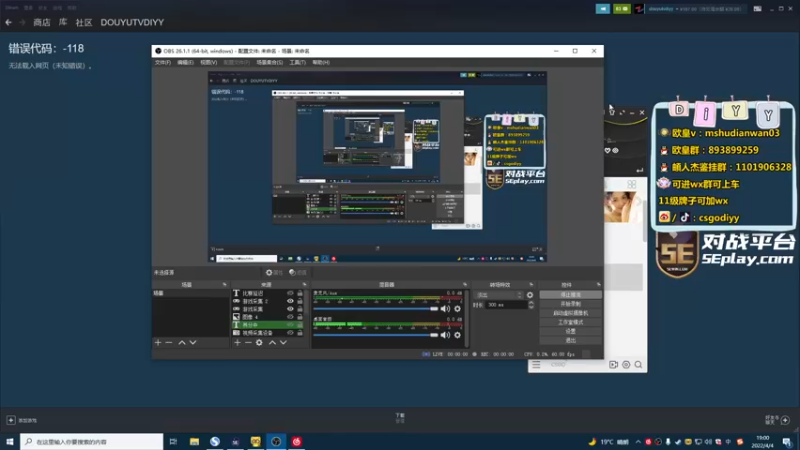800x450 pixels.
Task: Go to Steam 库 library tab
Action: pyautogui.click(x=63, y=22)
